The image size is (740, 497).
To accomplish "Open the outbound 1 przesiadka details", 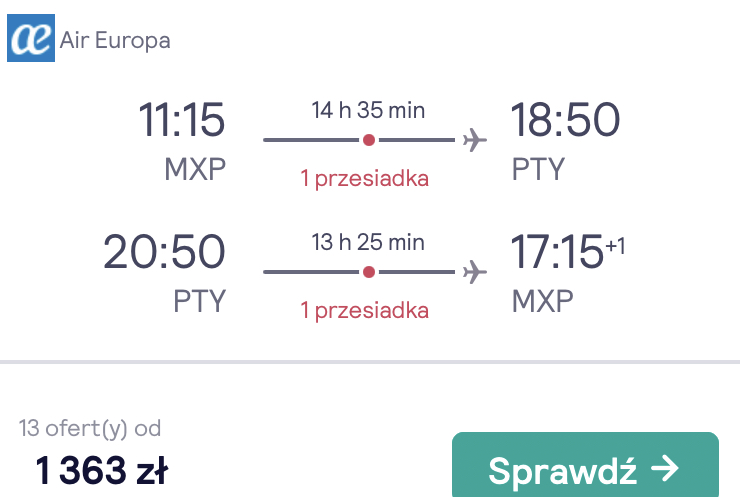I will 364,179.
